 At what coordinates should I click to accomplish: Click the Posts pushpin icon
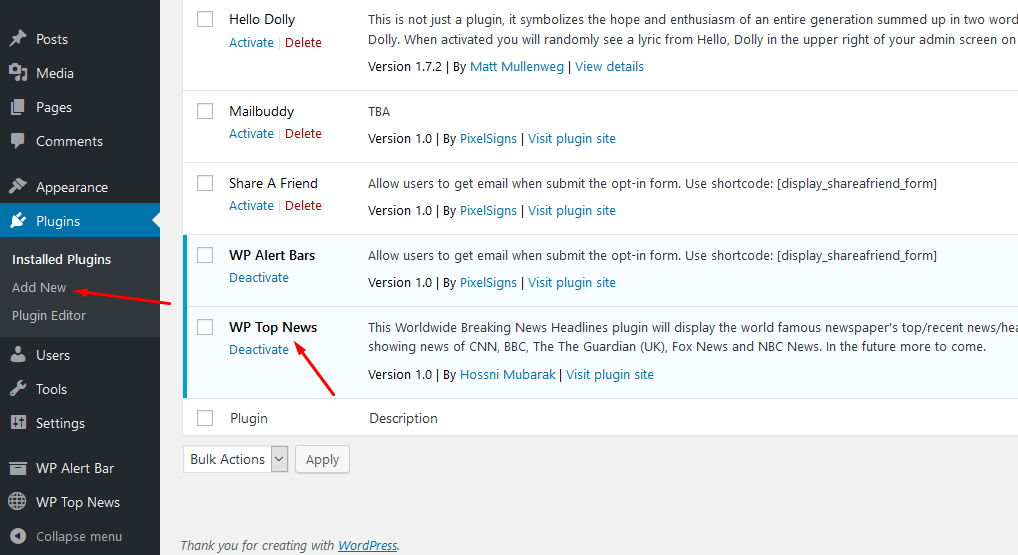click(x=18, y=38)
